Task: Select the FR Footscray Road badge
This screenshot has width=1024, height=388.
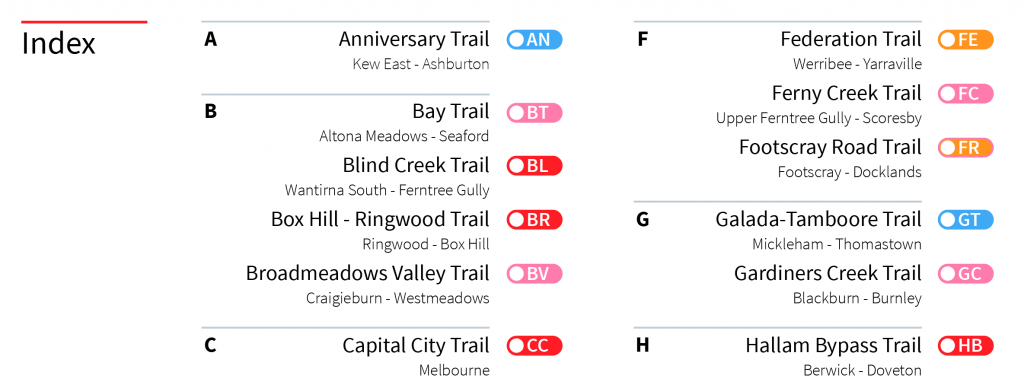Action: point(965,148)
